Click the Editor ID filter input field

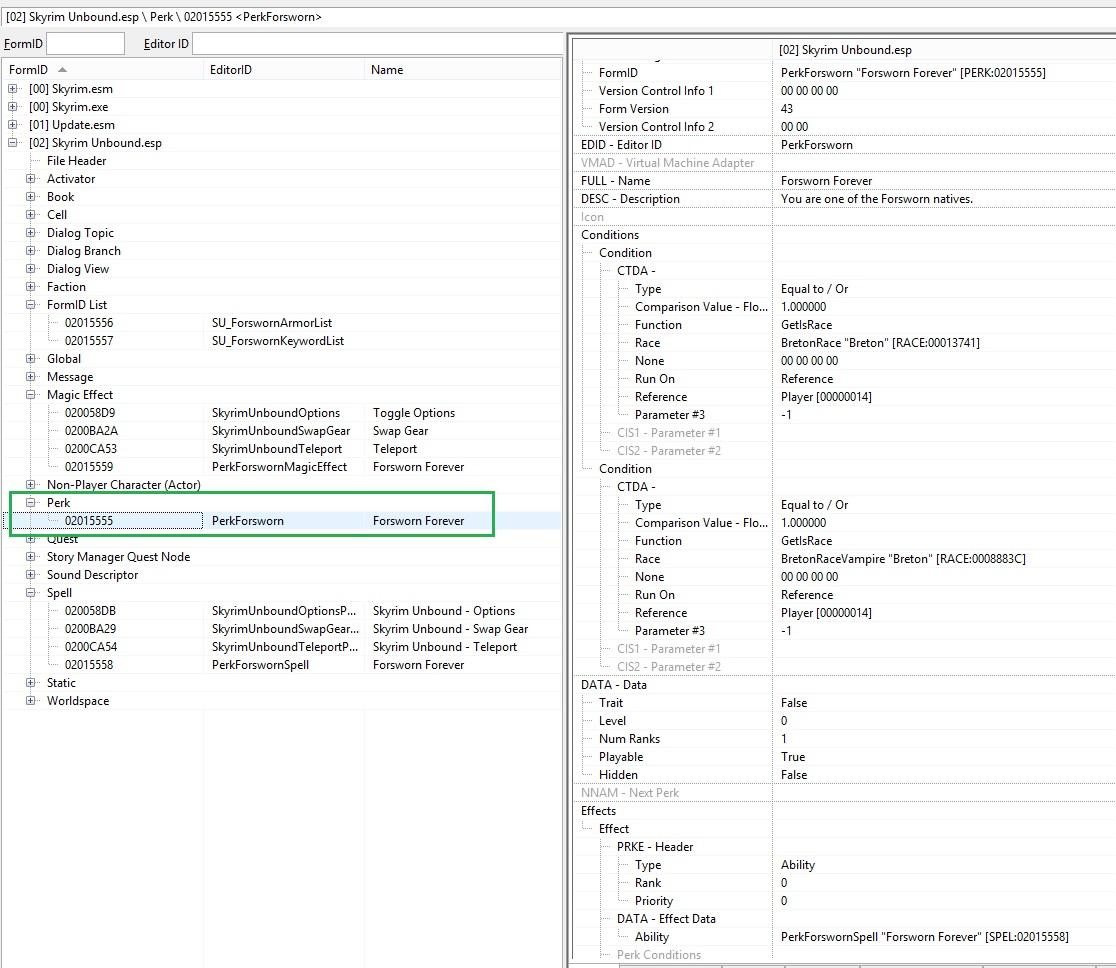(x=377, y=43)
